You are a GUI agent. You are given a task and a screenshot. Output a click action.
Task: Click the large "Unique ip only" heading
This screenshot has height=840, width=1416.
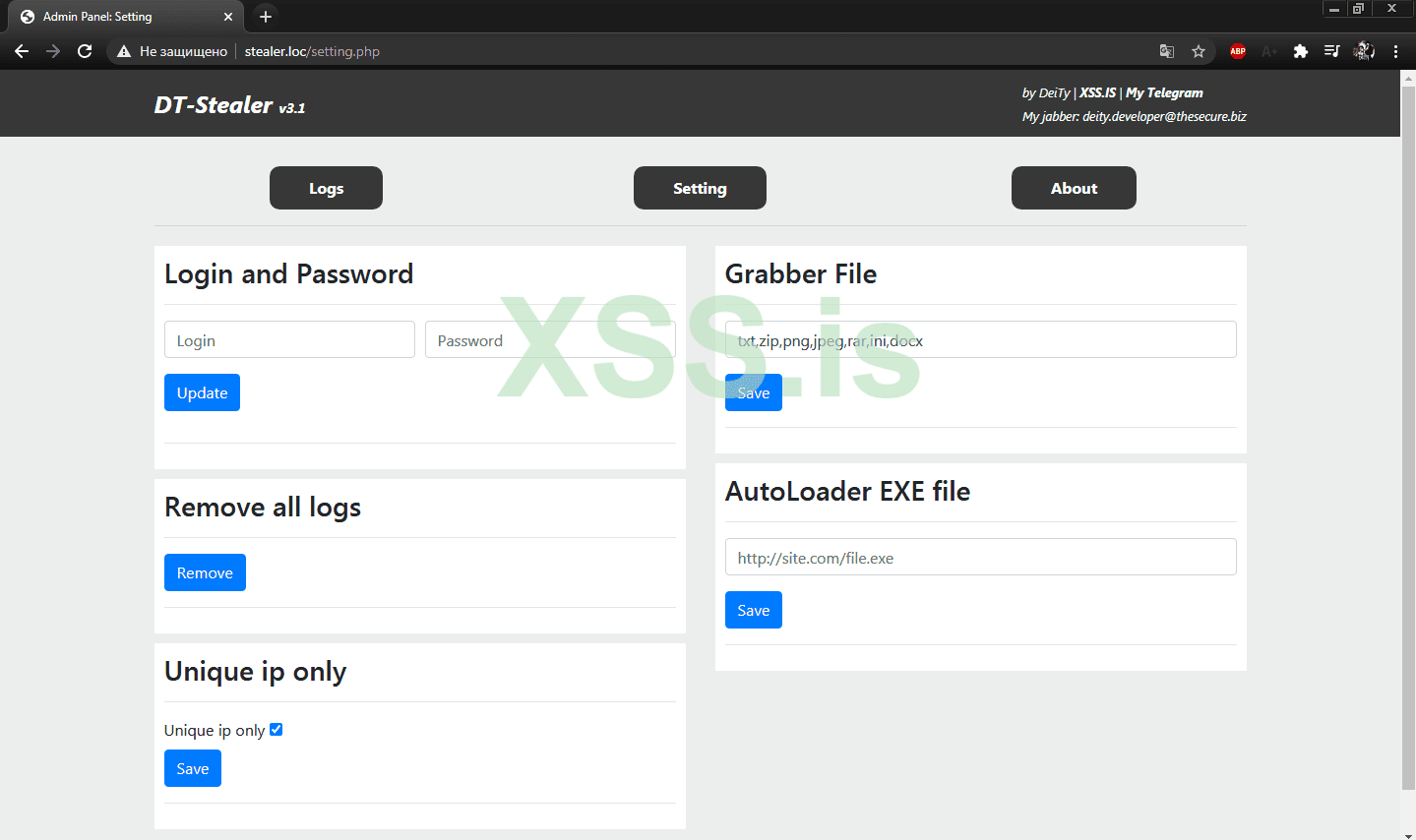pyautogui.click(x=255, y=672)
